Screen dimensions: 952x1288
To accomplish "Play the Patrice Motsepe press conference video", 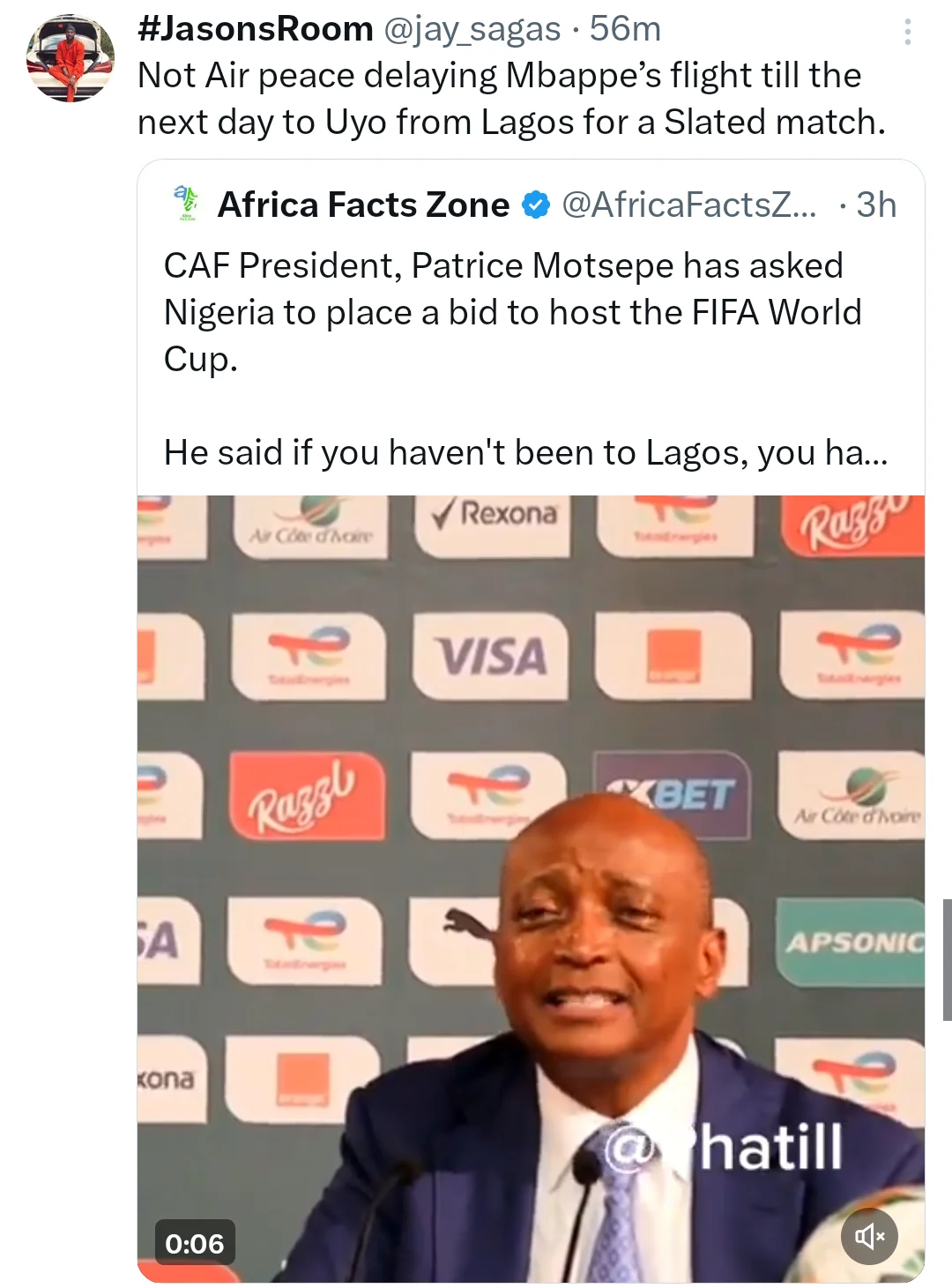I will [531, 888].
